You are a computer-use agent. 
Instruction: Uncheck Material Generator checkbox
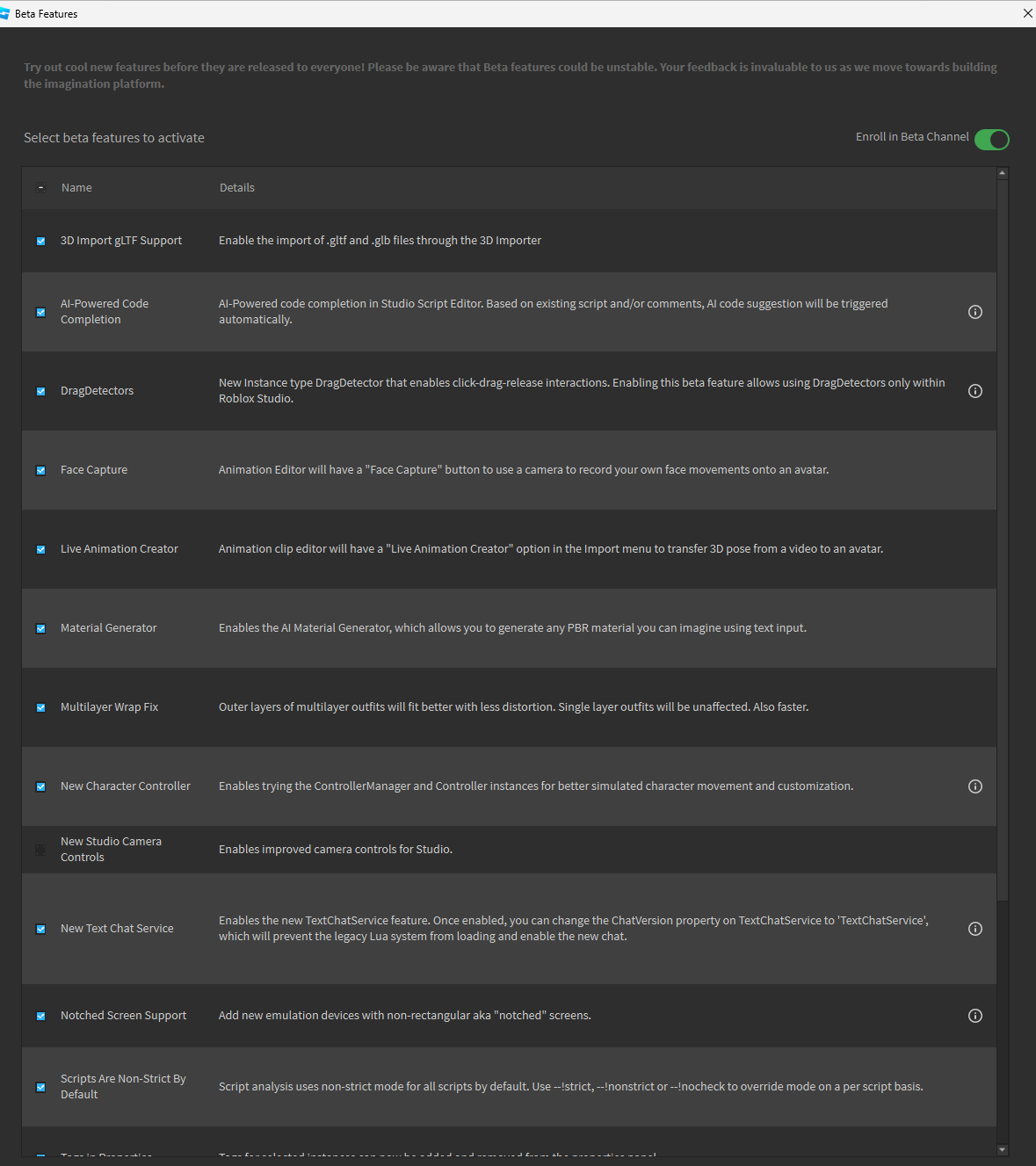tap(40, 628)
